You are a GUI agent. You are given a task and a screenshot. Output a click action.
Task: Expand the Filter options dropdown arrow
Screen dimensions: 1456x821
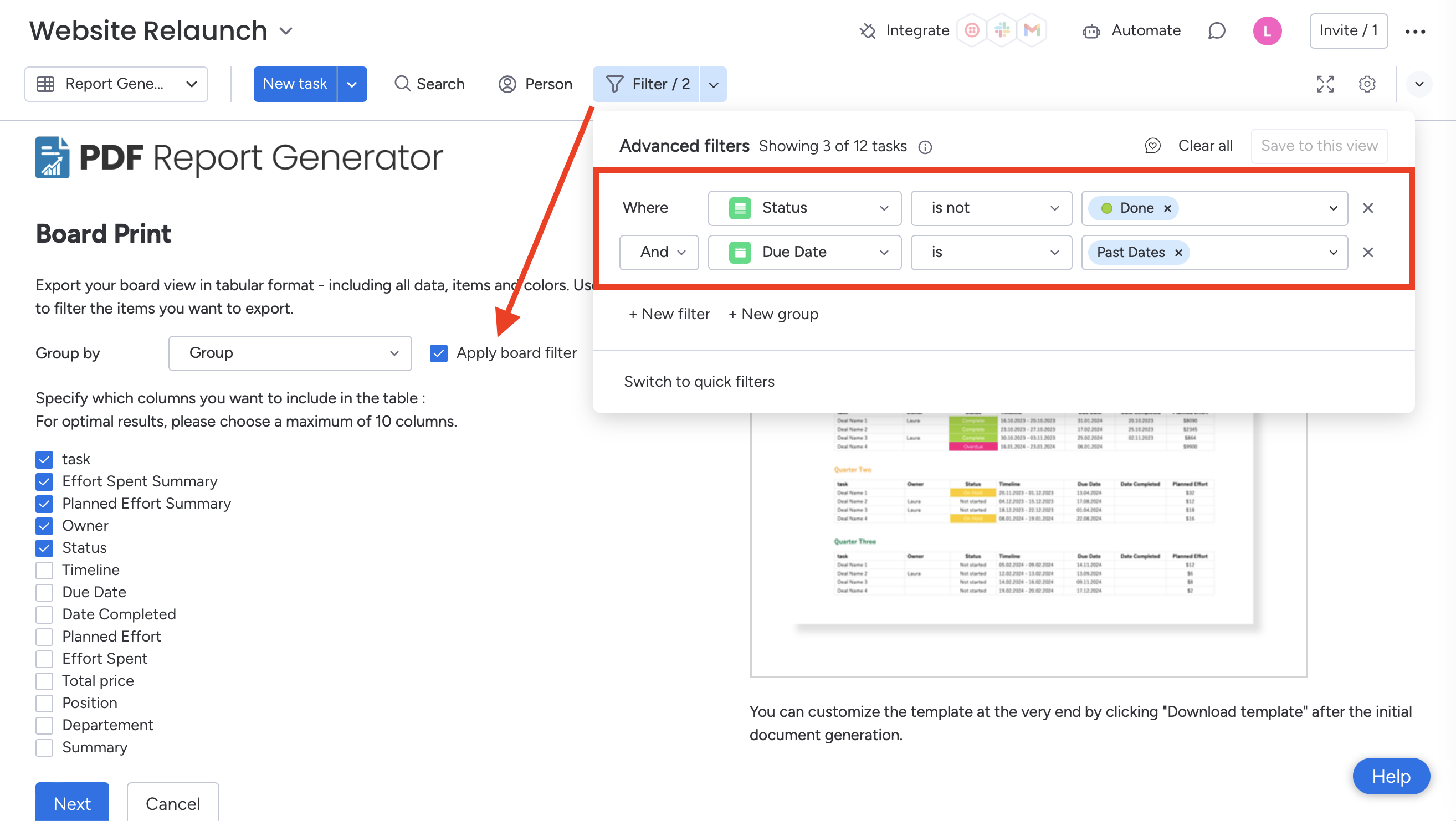coord(714,84)
